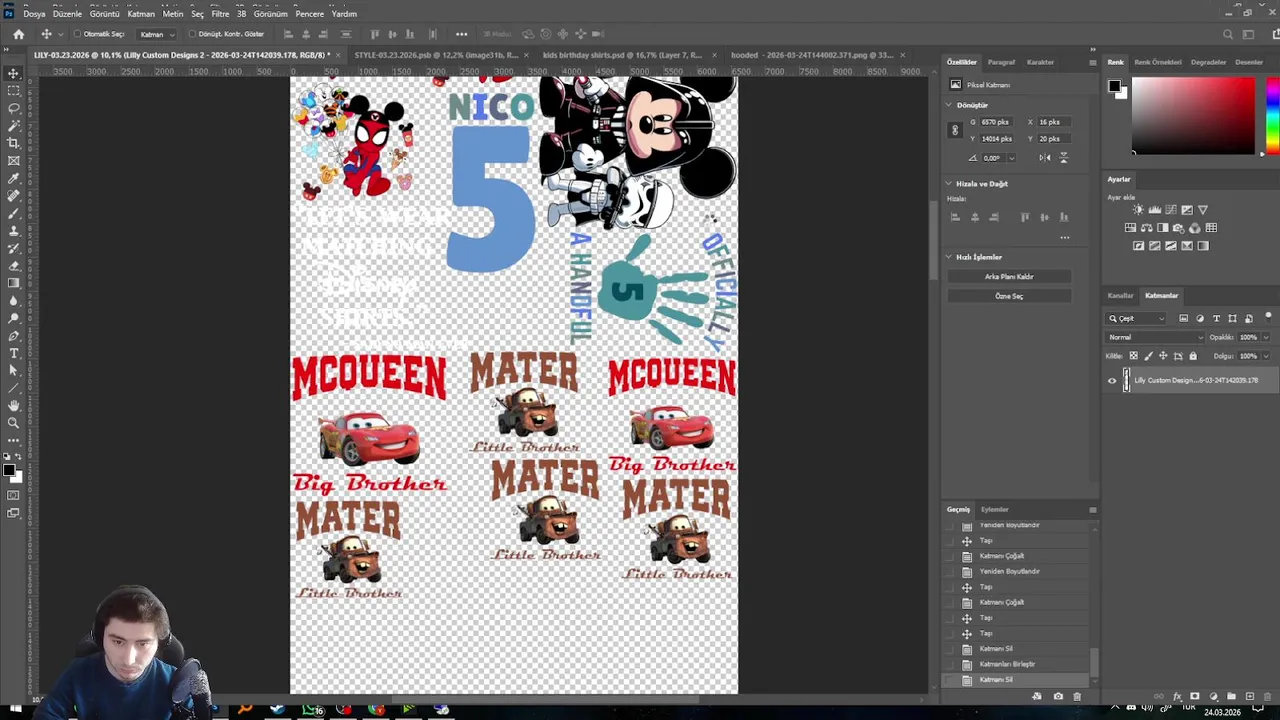Click the flip vertical icon in Dönüştür
This screenshot has height=720, width=1280.
(1063, 158)
